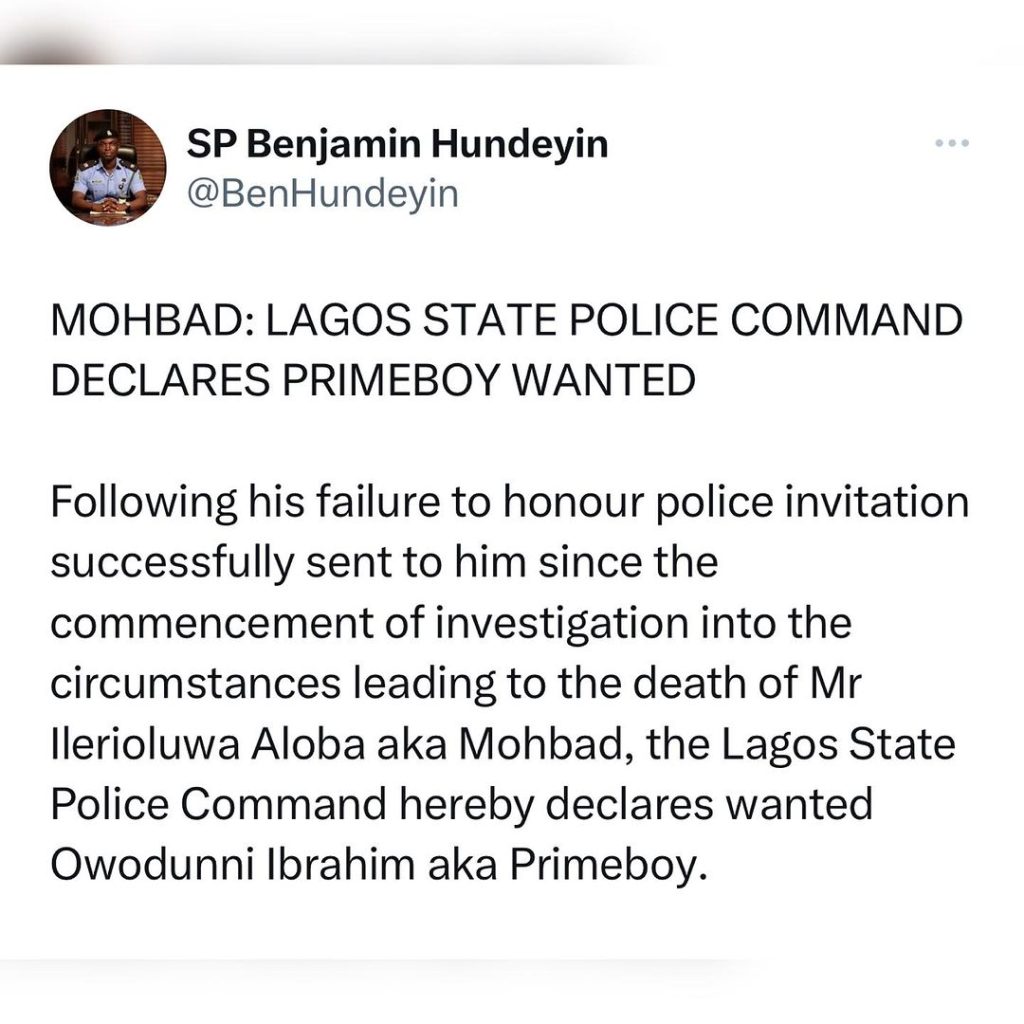Image resolution: width=1024 pixels, height=1024 pixels.
Task: Open SP Benjamin Hundeyin's profile picture
Action: [x=108, y=167]
